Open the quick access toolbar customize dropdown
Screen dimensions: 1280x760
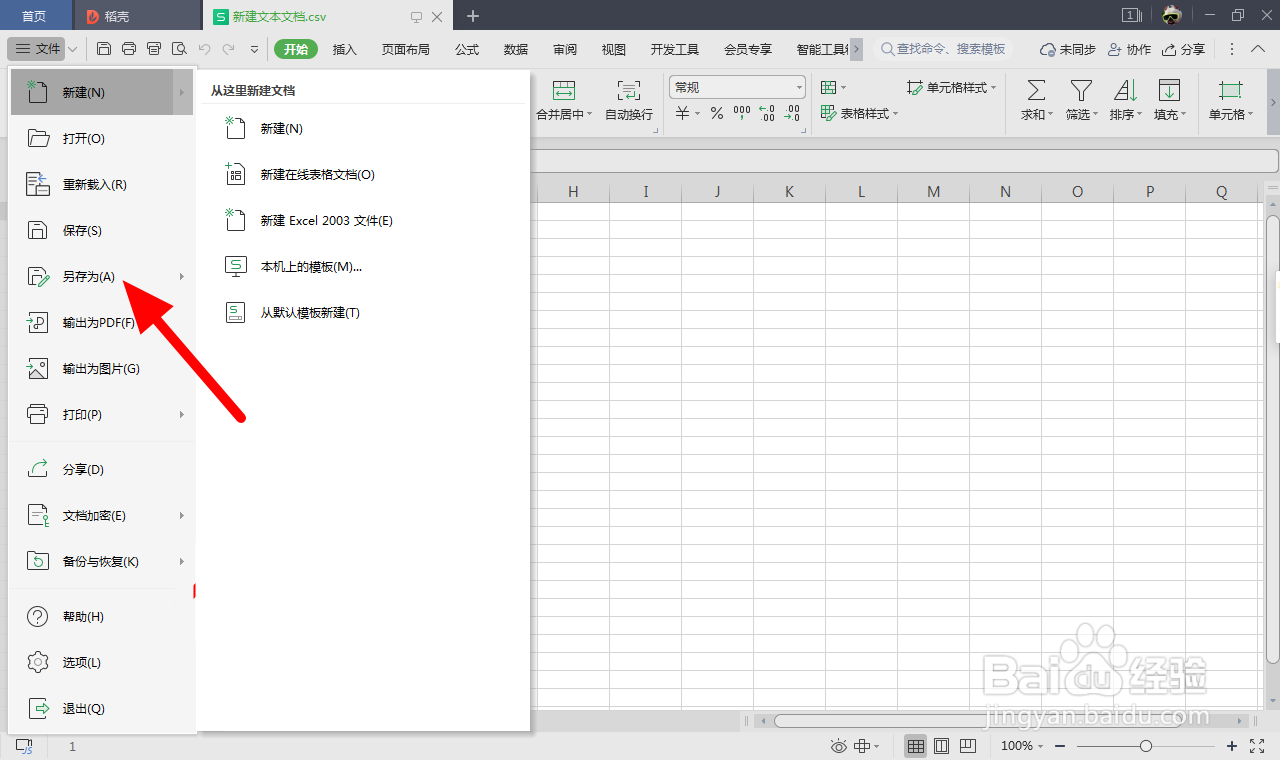pyautogui.click(x=254, y=49)
